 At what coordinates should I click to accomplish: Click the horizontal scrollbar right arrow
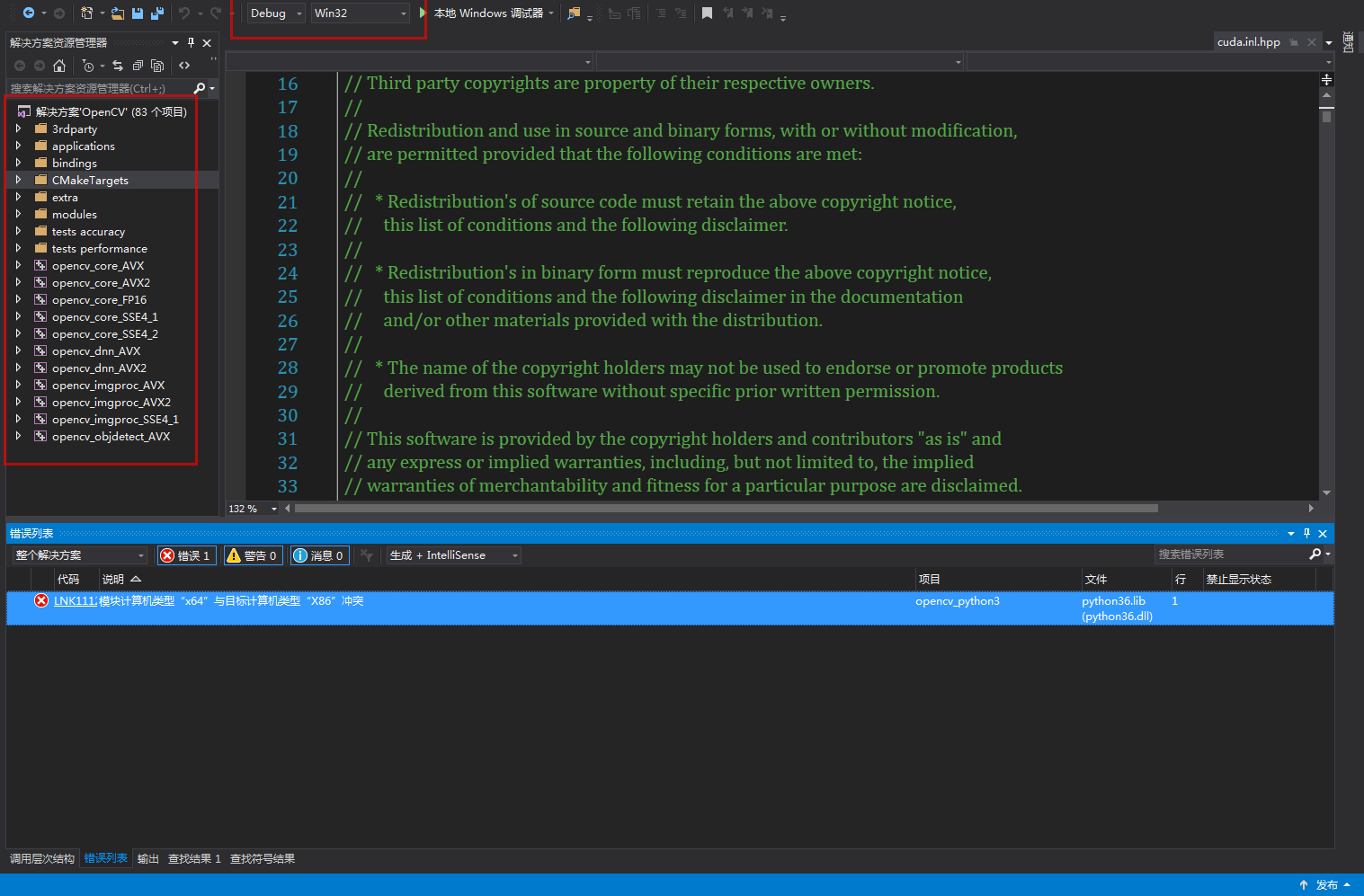coord(1311,509)
